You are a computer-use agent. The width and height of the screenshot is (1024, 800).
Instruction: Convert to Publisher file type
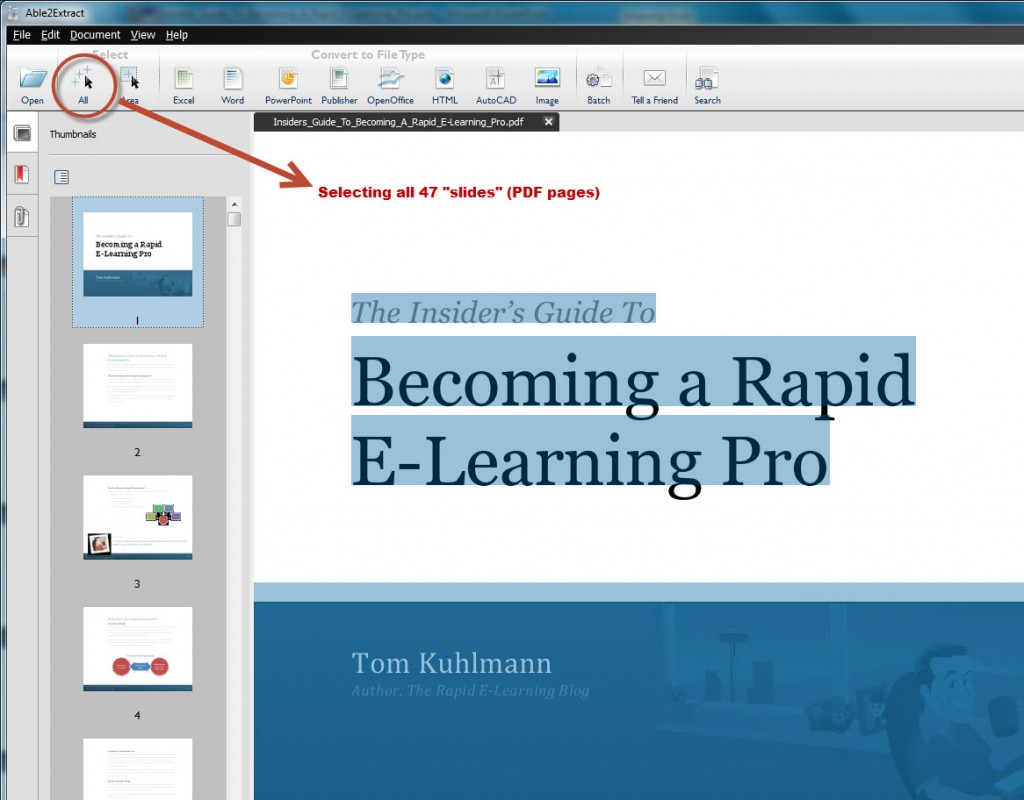(x=339, y=86)
